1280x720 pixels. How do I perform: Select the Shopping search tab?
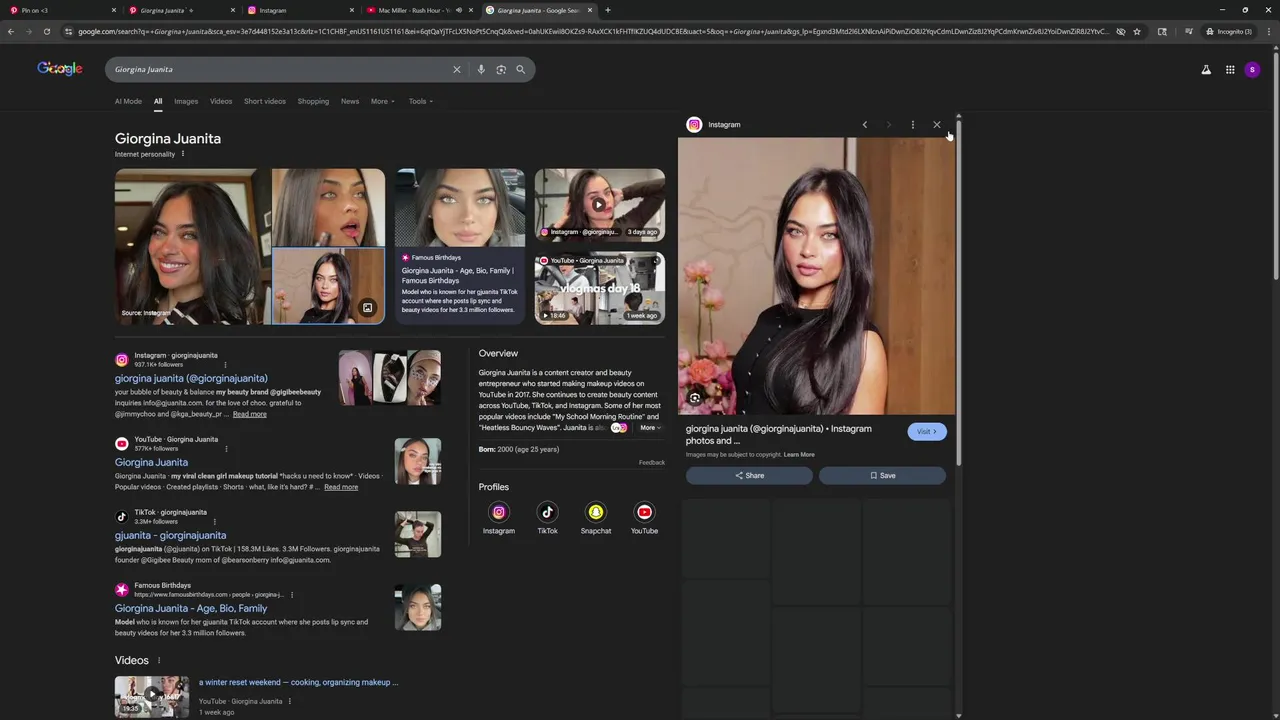pos(313,101)
